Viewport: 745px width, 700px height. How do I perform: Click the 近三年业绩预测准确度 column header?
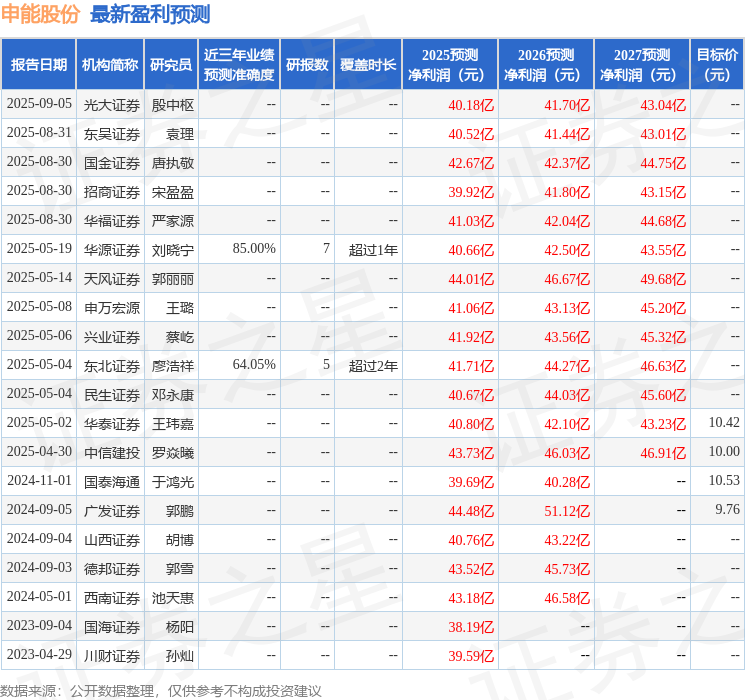239,65
